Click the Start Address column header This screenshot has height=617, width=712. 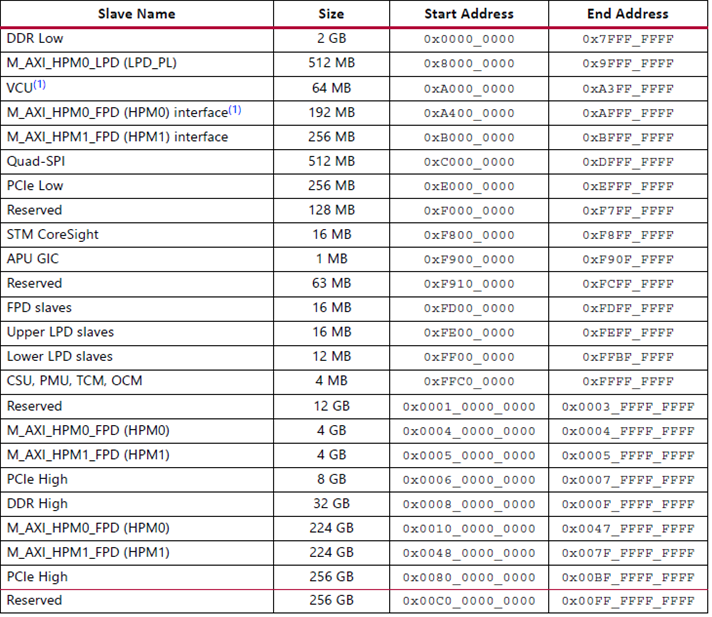[469, 14]
